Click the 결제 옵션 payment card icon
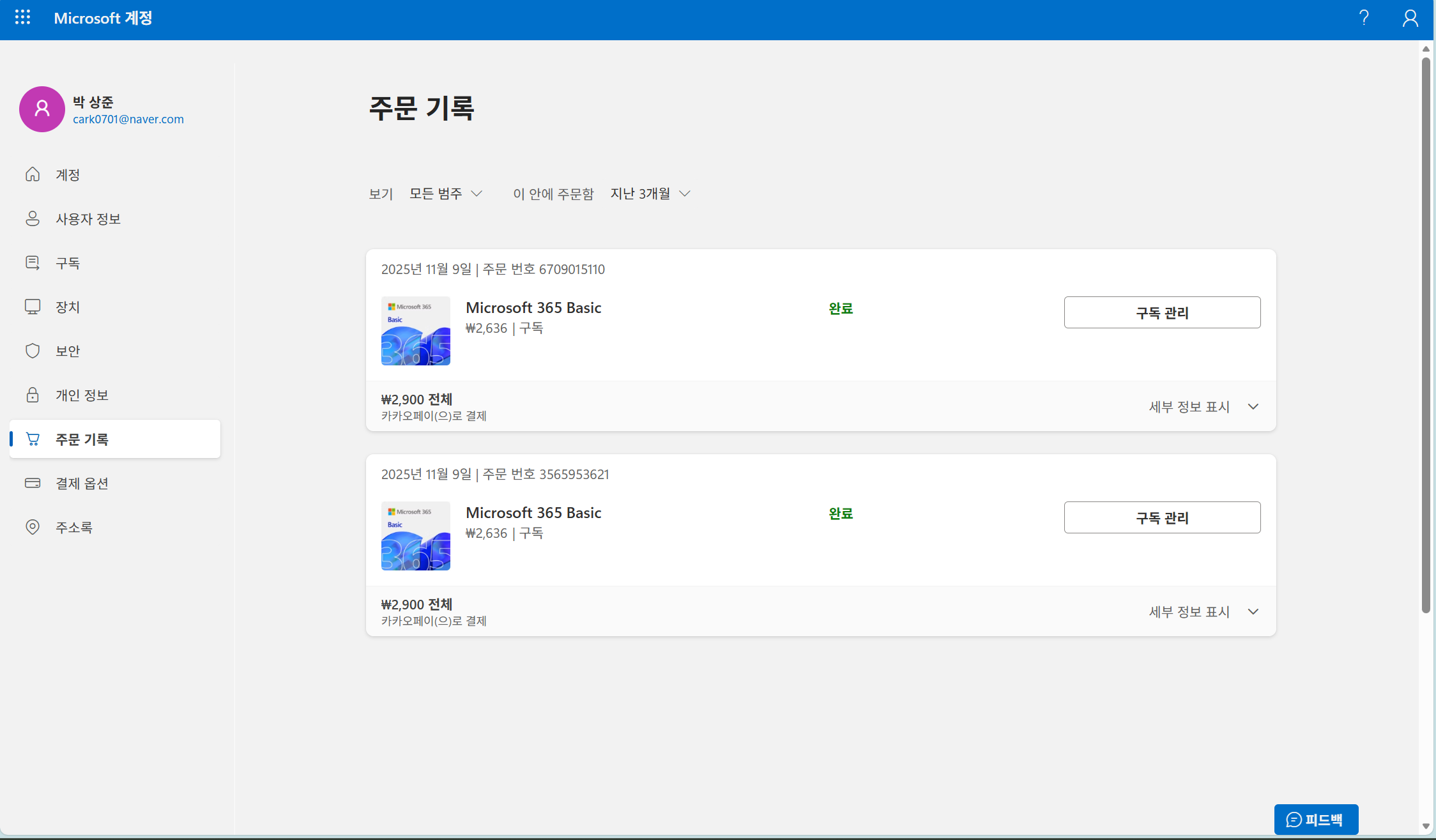The height and width of the screenshot is (840, 1436). 33,483
